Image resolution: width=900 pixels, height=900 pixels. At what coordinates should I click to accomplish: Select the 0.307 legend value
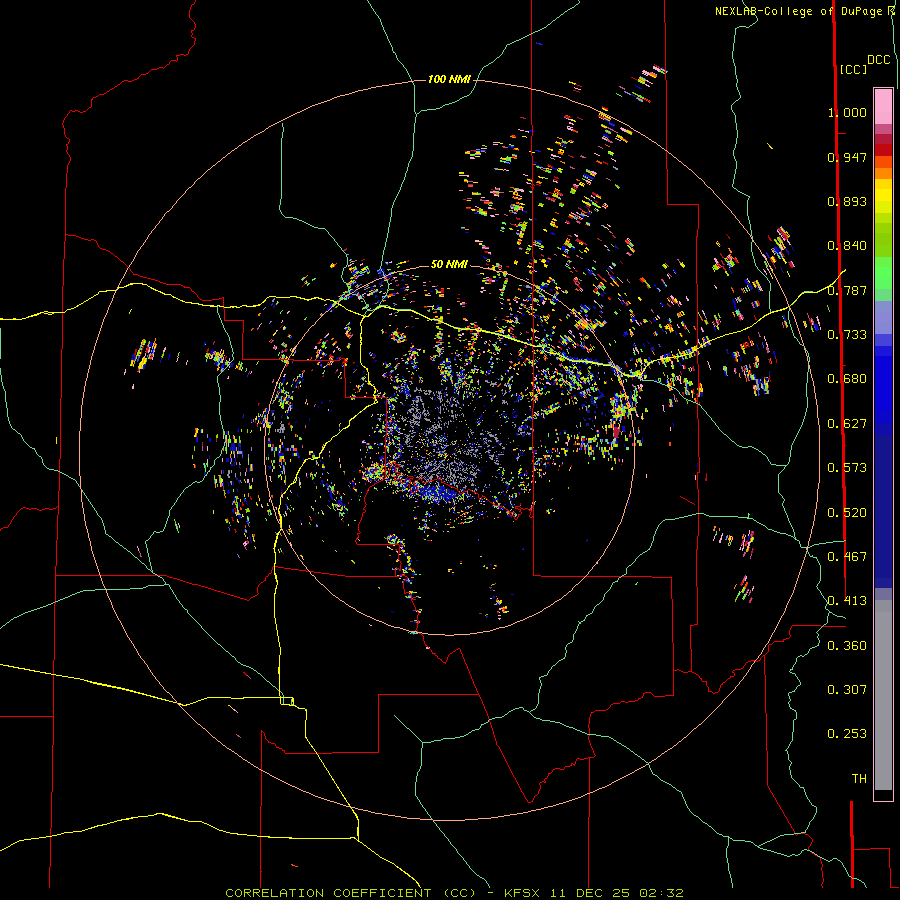pos(847,690)
